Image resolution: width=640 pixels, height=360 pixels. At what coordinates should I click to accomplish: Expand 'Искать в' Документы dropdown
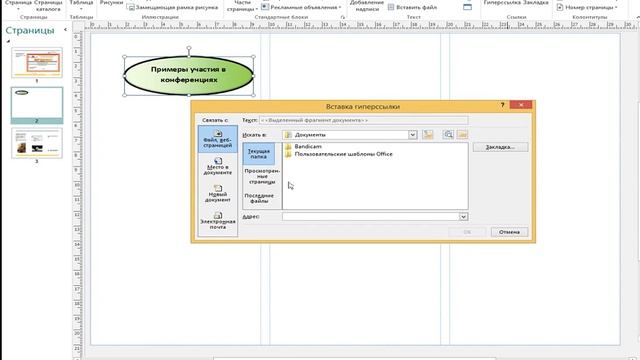point(412,135)
